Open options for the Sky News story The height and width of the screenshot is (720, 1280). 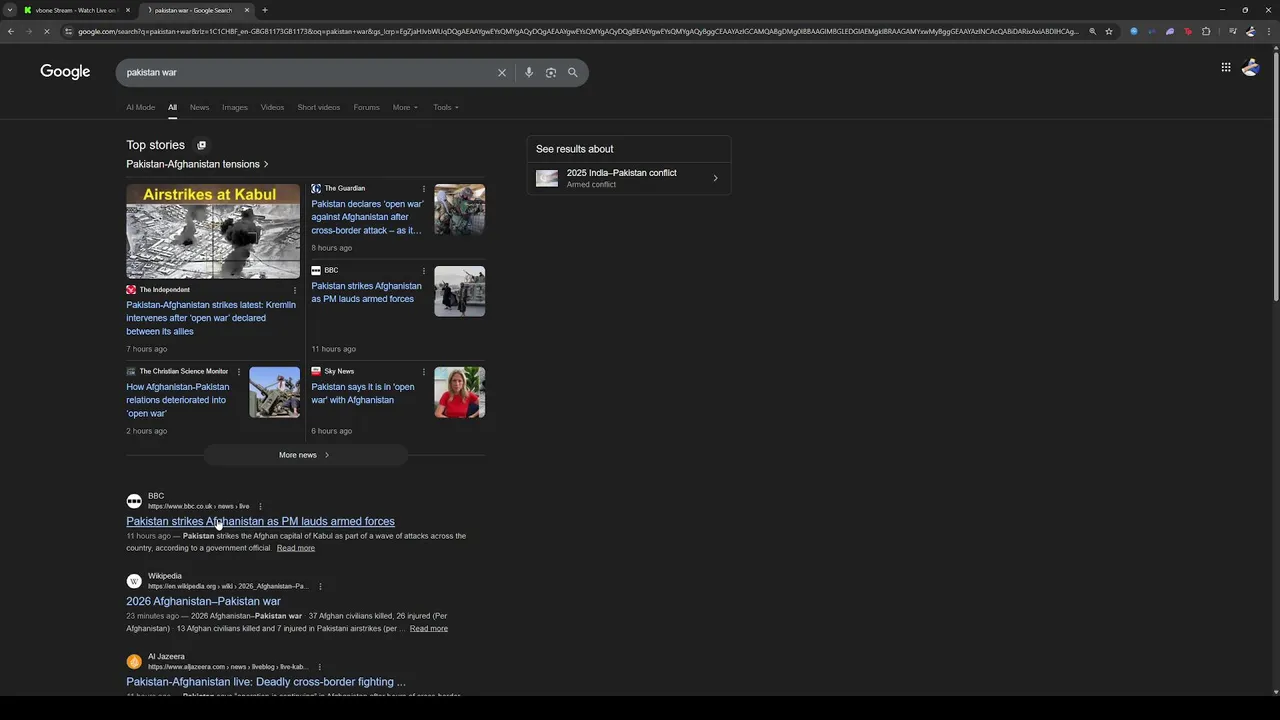423,372
